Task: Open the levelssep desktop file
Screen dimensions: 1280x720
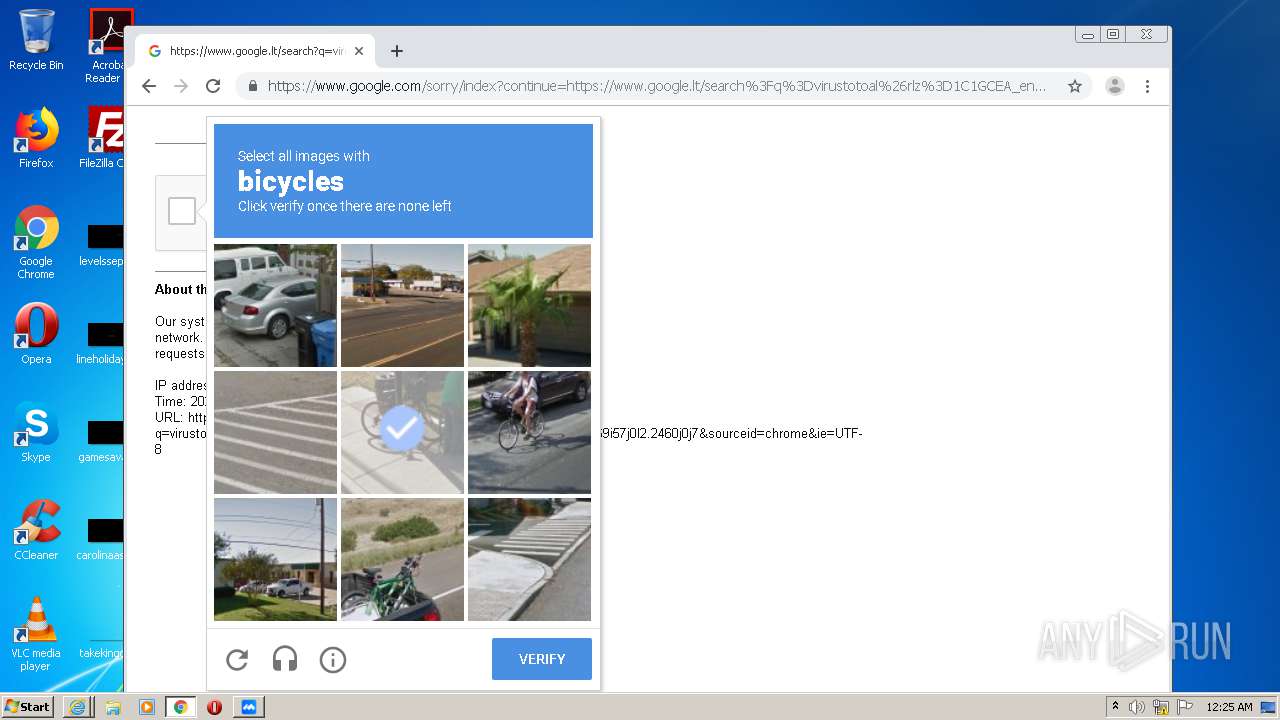Action: coord(103,244)
